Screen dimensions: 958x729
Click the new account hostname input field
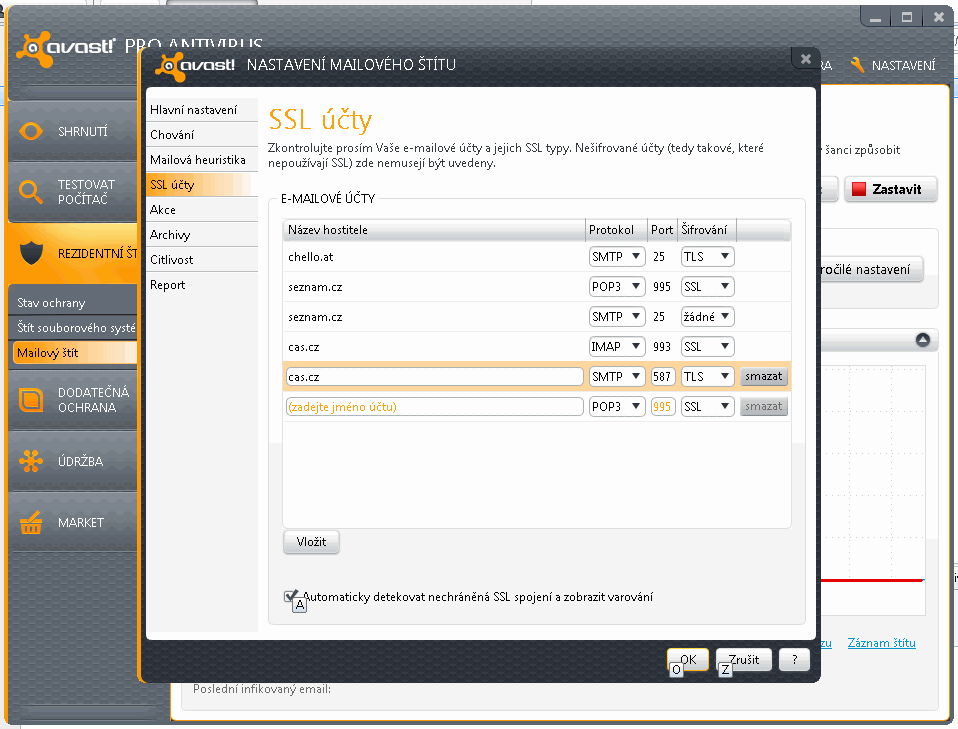pos(433,407)
